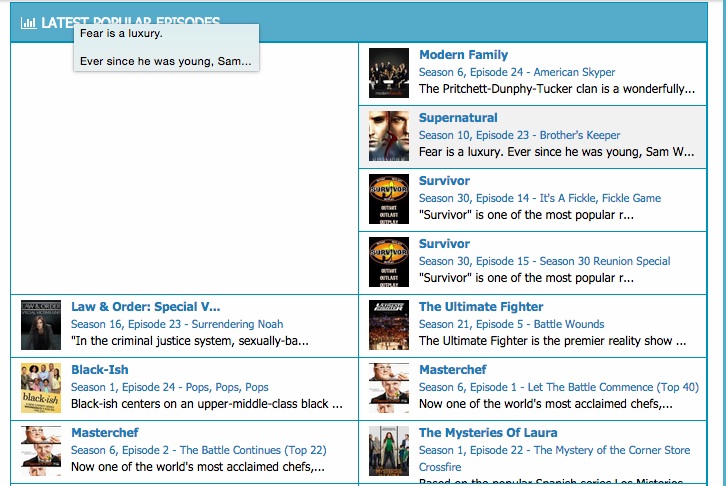Click The Mysteries Of Laura thumbnail
726x486 pixels.
click(x=388, y=450)
